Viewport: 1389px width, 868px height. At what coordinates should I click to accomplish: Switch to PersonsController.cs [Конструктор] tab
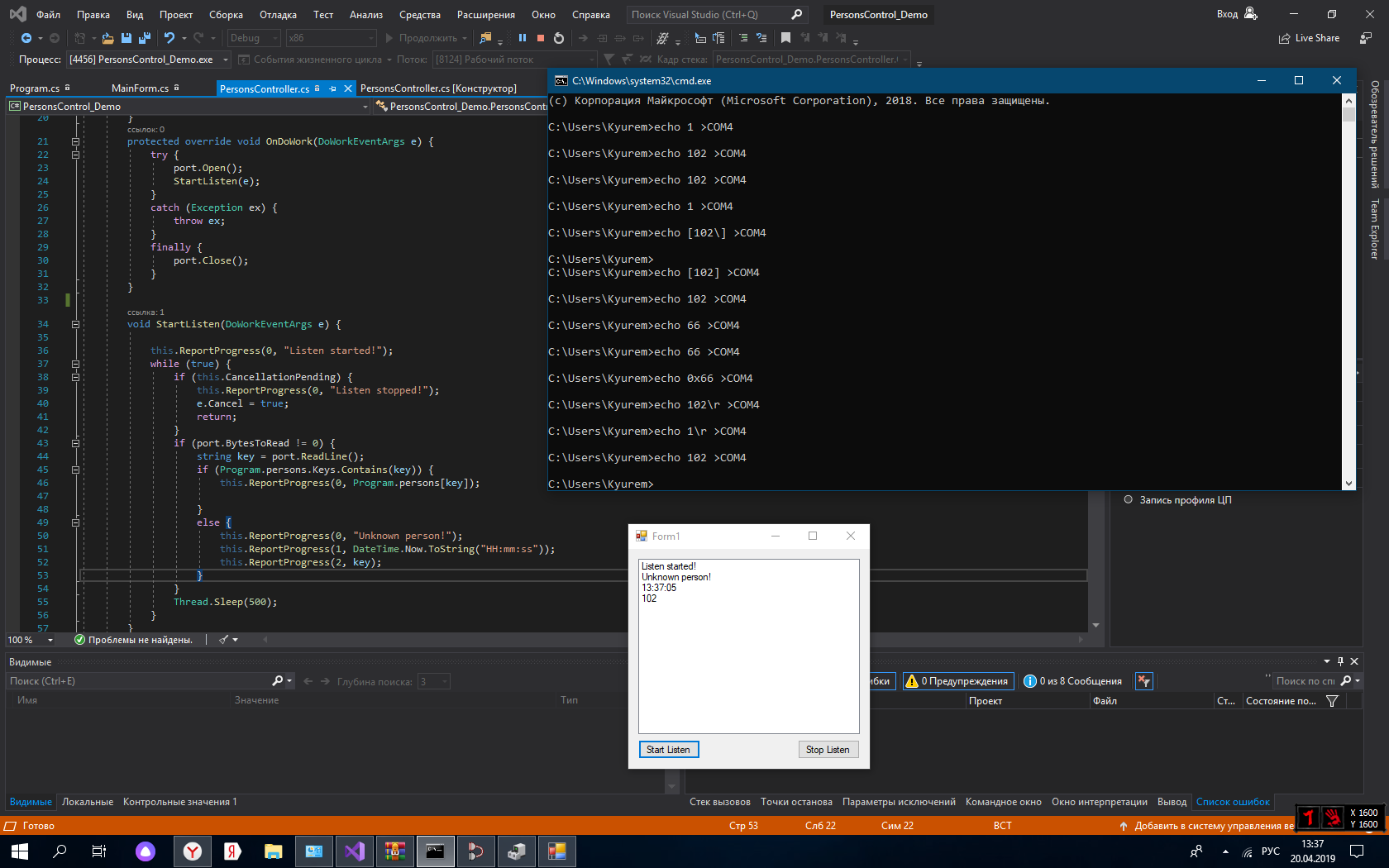pyautogui.click(x=438, y=88)
